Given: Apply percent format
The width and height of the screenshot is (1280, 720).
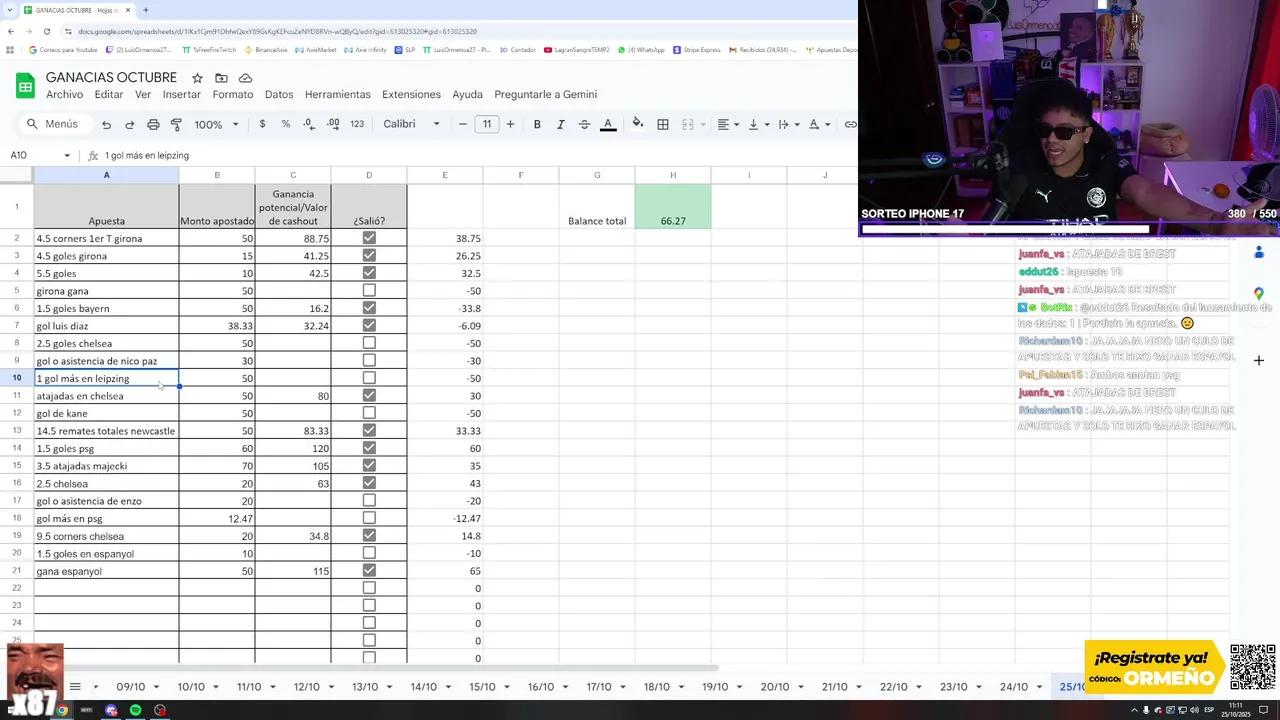Looking at the screenshot, I should tap(286, 124).
